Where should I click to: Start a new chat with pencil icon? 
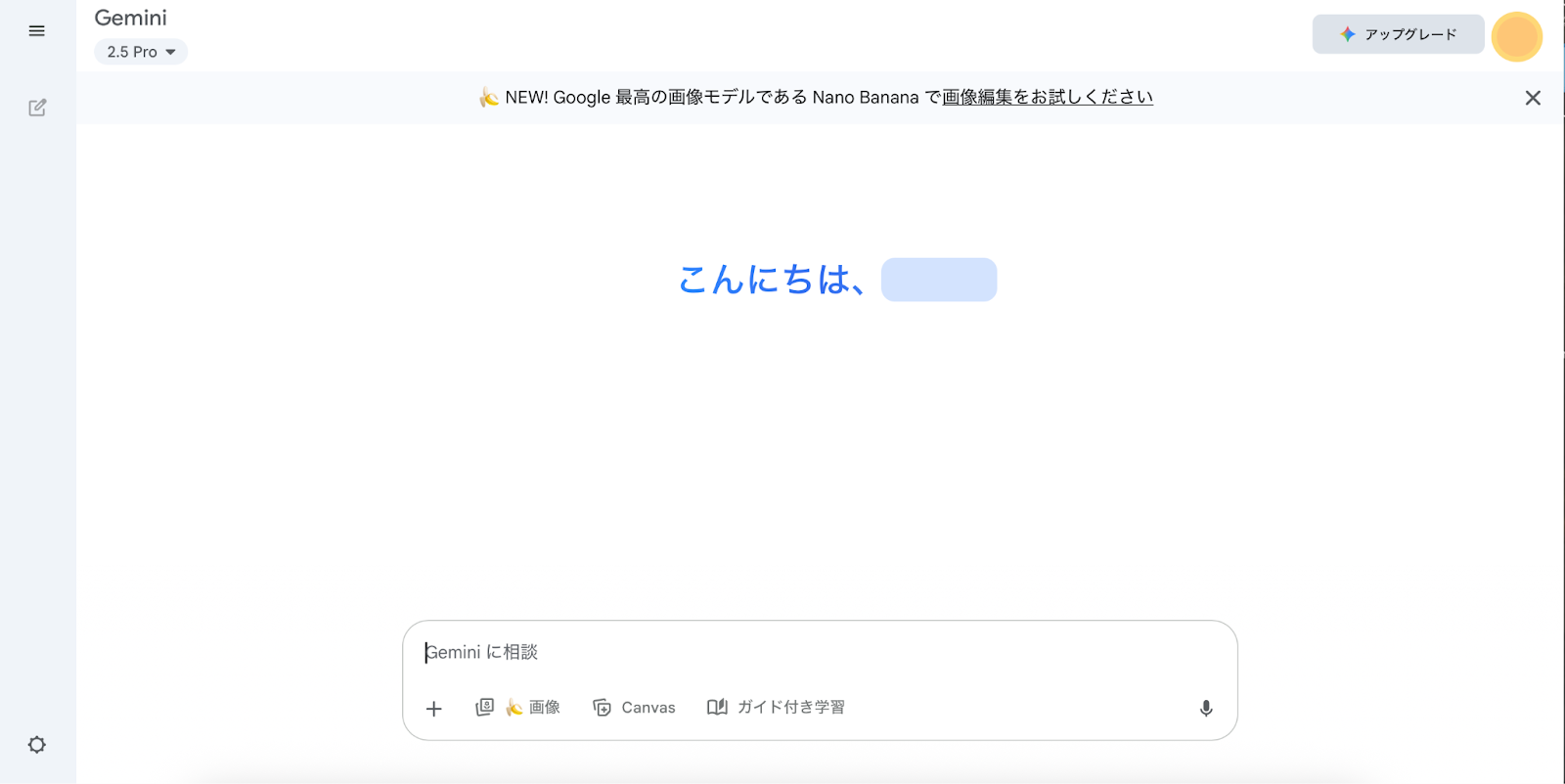click(37, 108)
